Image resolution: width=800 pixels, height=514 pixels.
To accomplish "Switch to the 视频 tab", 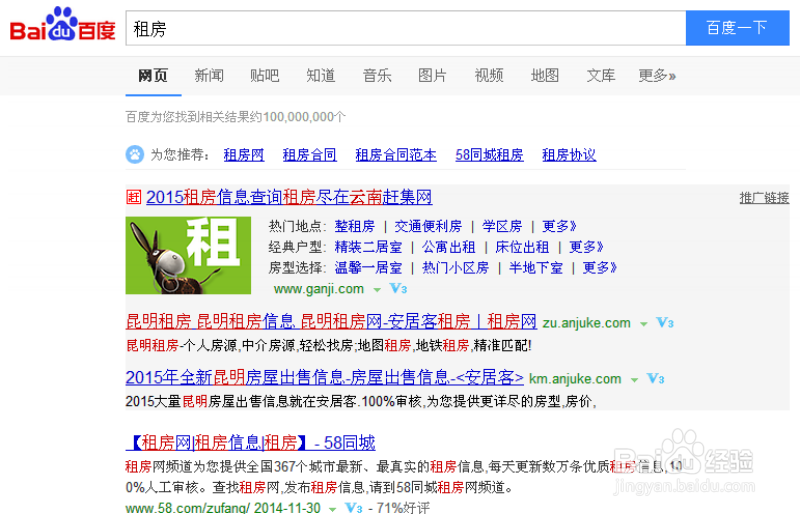I will [489, 76].
